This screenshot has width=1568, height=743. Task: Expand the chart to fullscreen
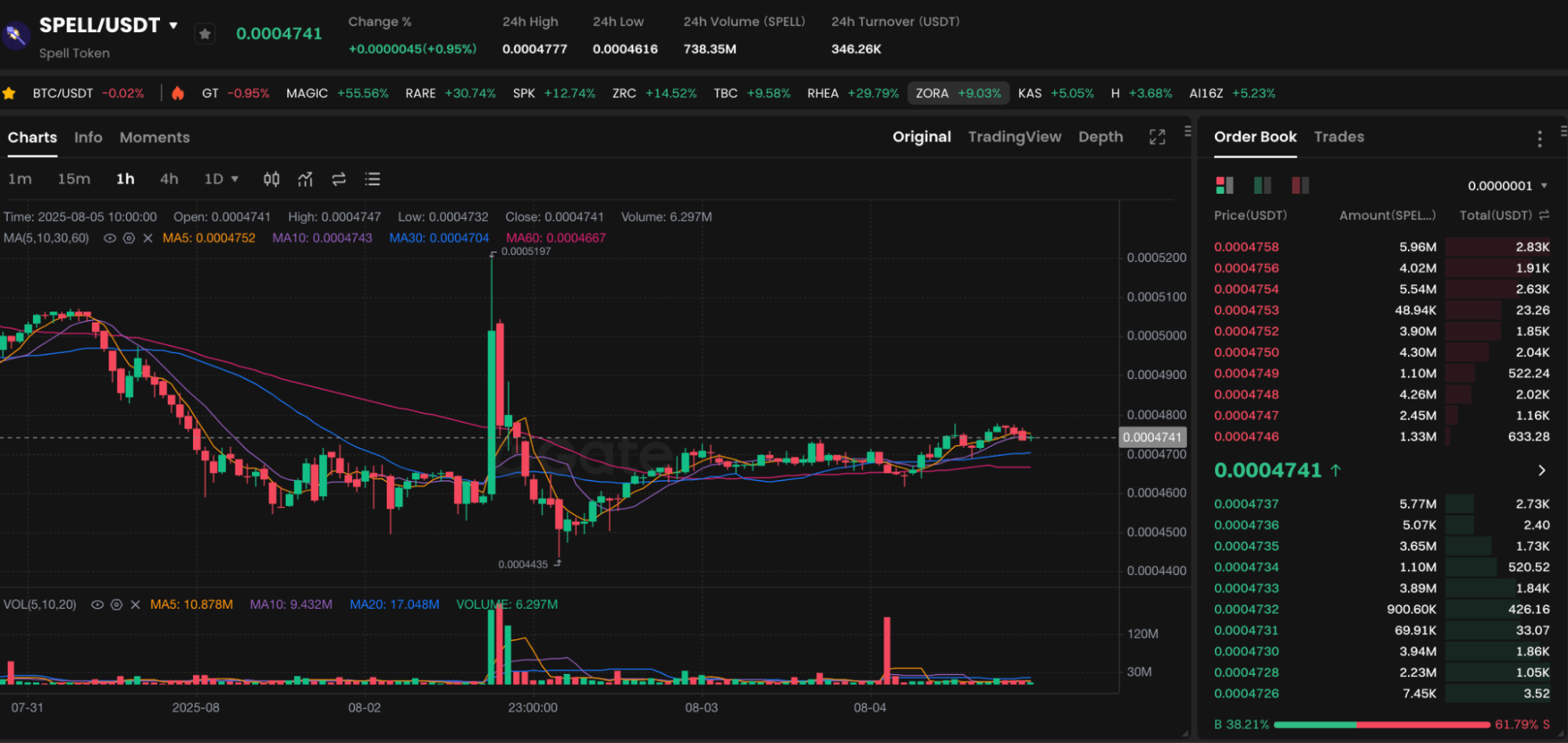(x=1157, y=137)
